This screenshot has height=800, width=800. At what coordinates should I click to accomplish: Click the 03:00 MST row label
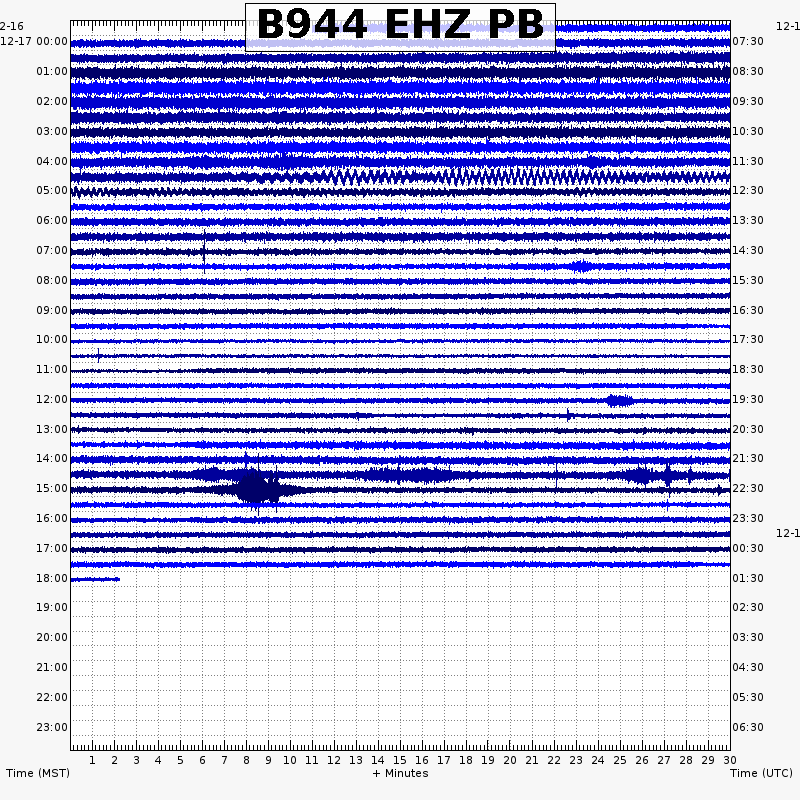[x=52, y=131]
